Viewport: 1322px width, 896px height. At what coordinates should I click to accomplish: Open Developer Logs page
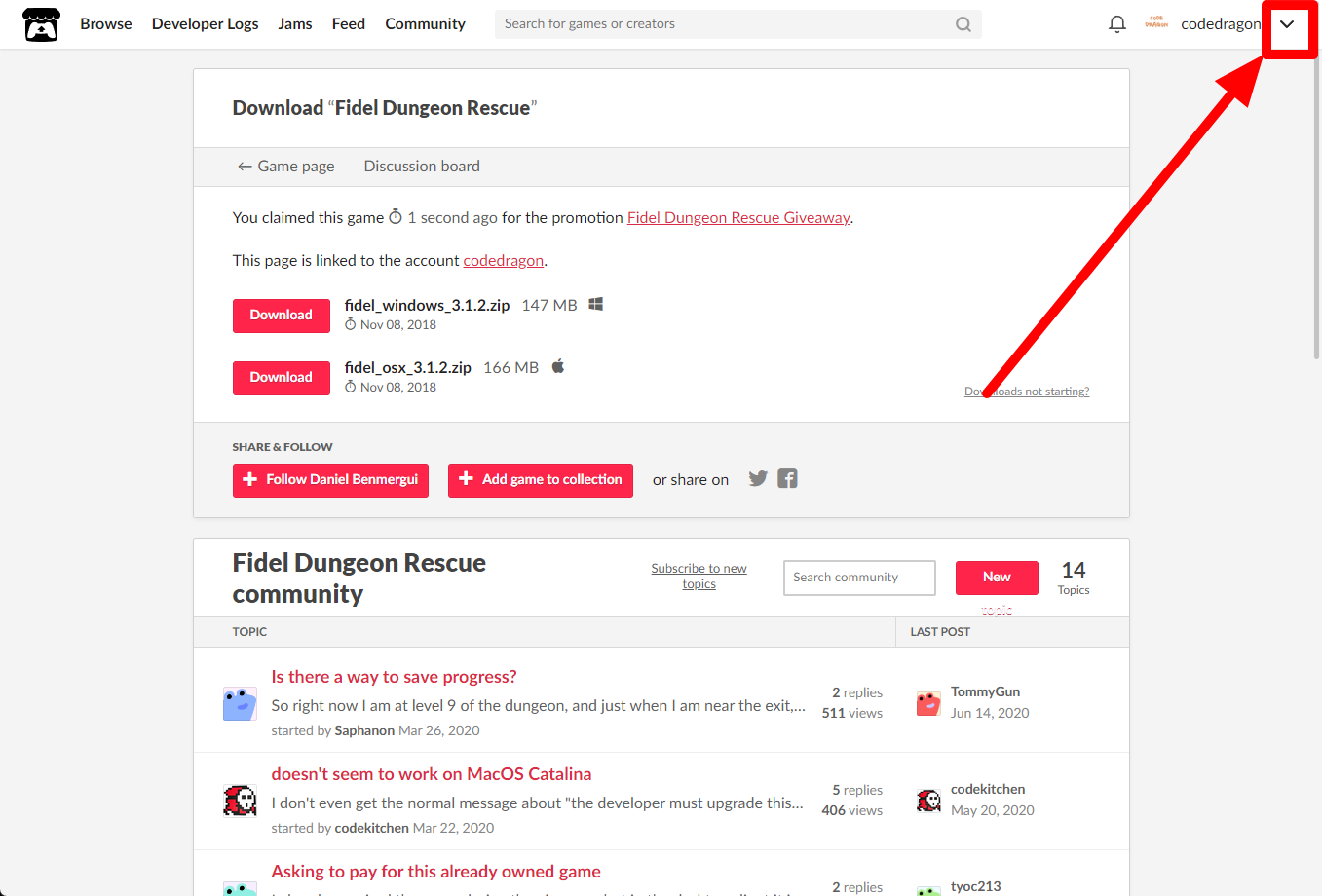click(x=205, y=24)
